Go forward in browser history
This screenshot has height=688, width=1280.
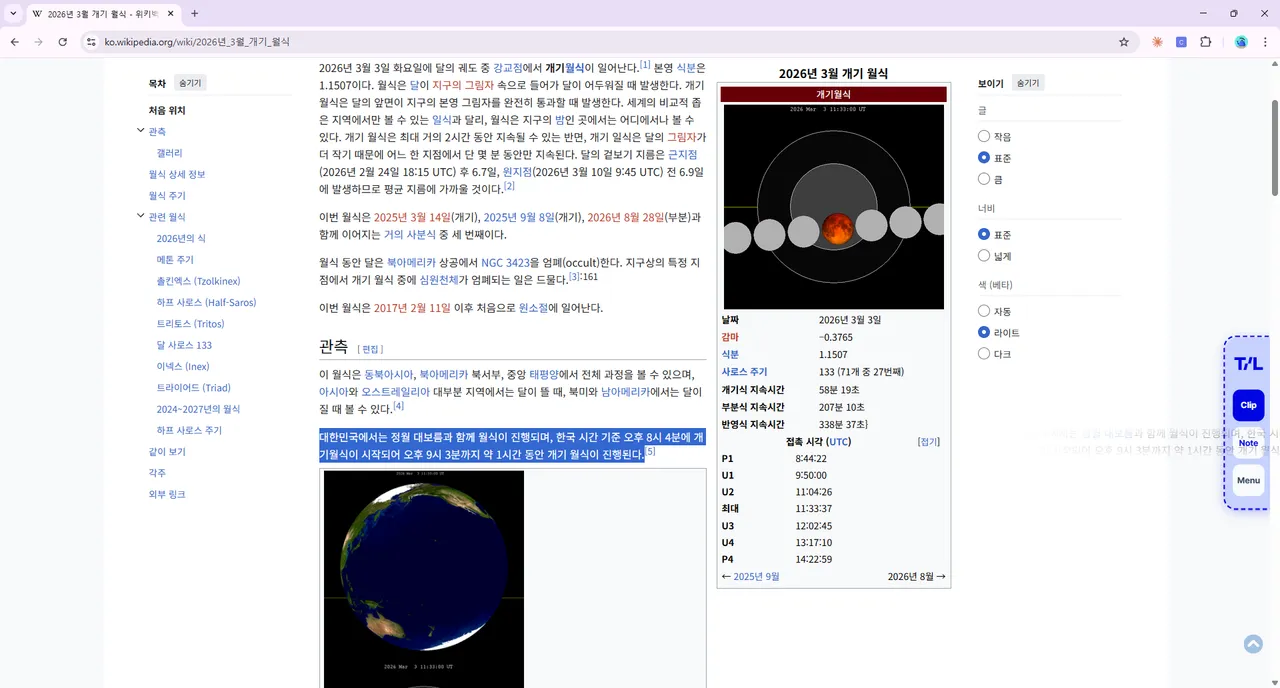click(38, 42)
